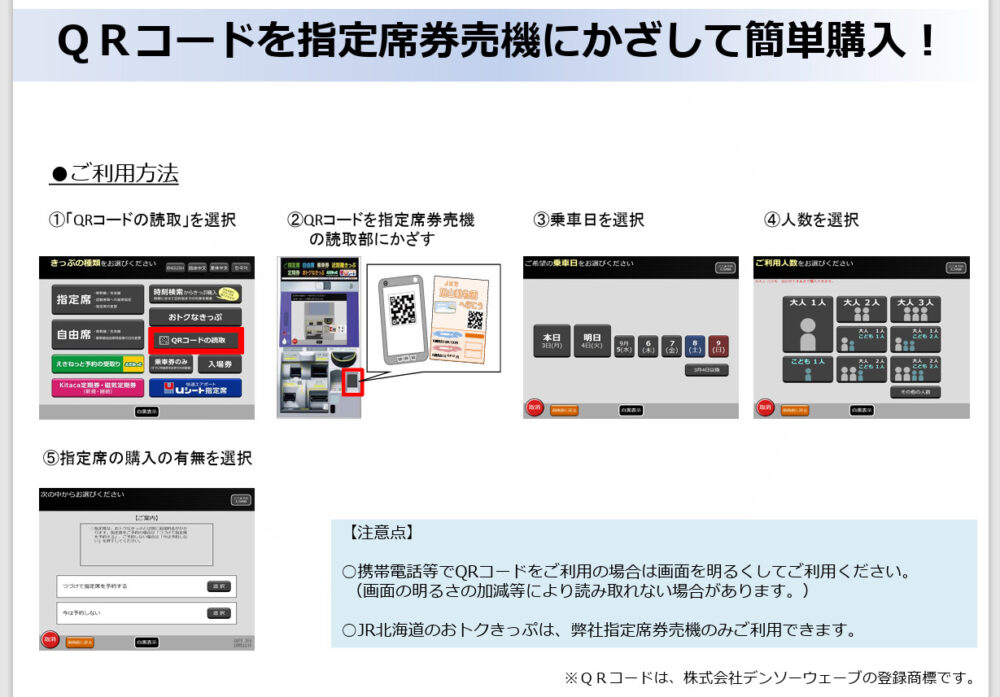Viewport: 1000px width, 697px height.
Task: Choose こども 1人 single child option
Action: click(807, 369)
